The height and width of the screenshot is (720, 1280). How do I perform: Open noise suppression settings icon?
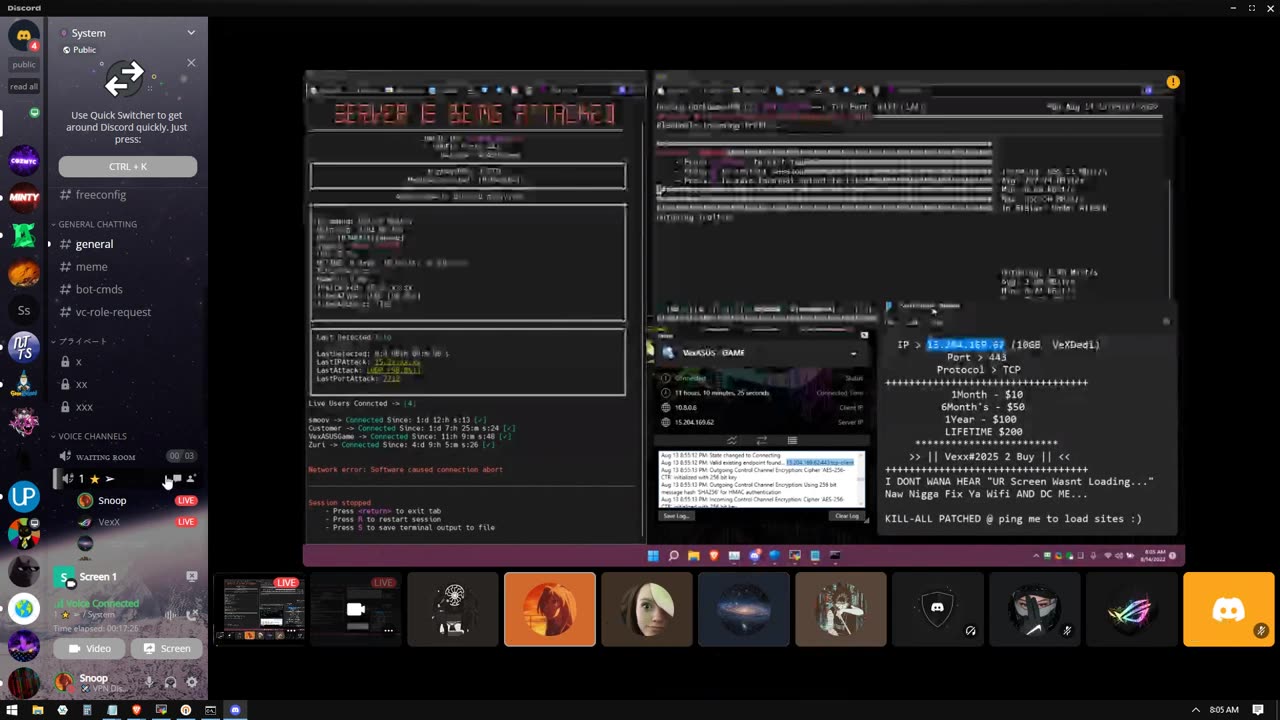click(171, 615)
